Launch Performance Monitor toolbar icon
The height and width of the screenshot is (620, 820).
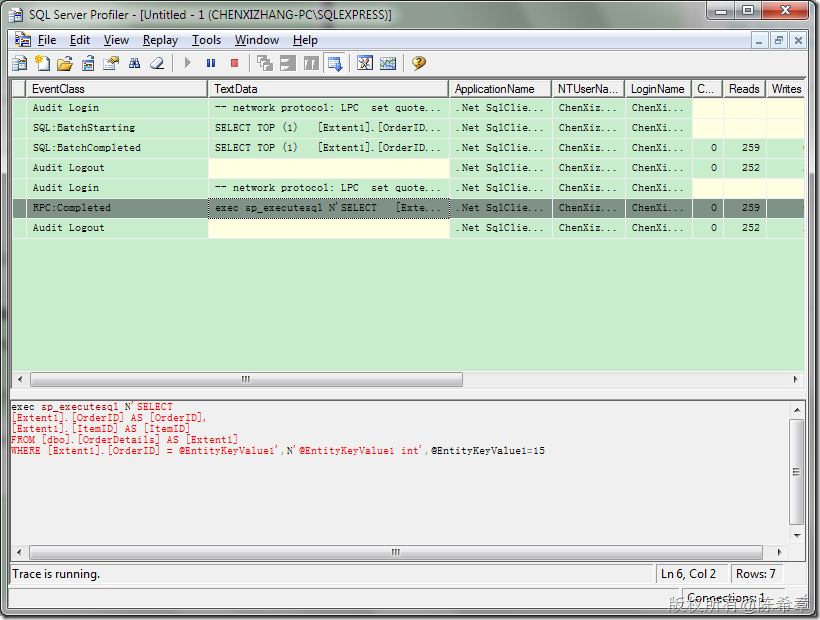[x=388, y=64]
